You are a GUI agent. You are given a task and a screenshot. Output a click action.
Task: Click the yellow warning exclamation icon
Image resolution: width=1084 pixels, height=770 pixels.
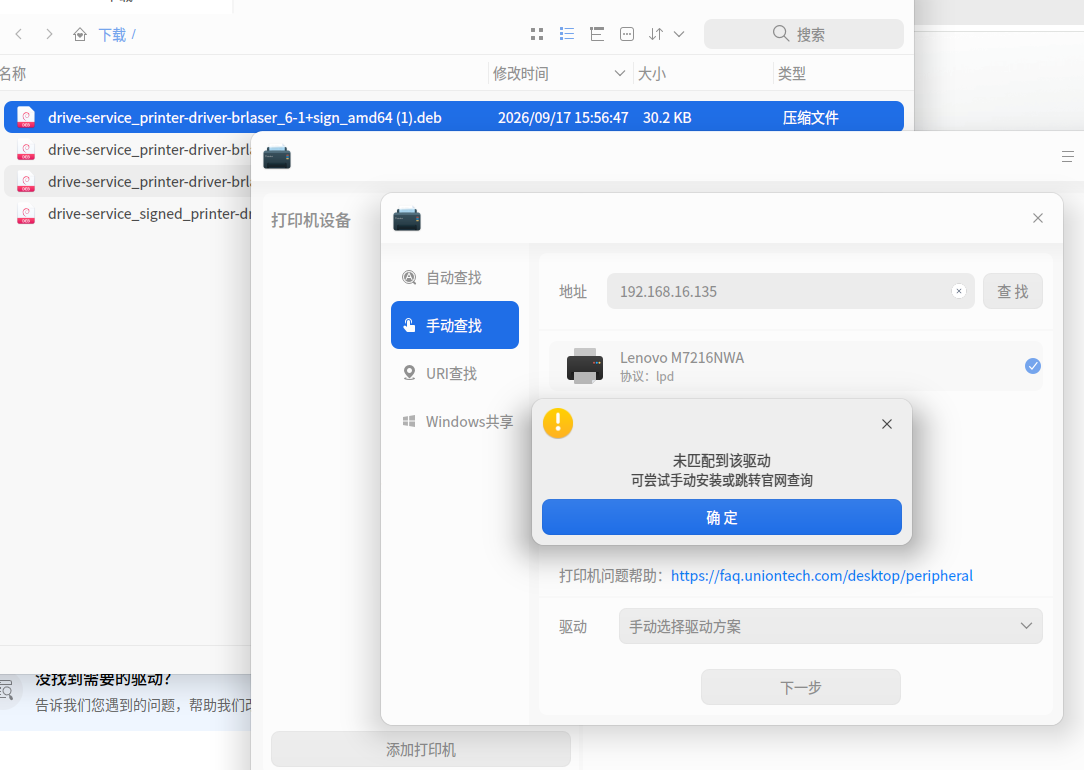coord(558,423)
